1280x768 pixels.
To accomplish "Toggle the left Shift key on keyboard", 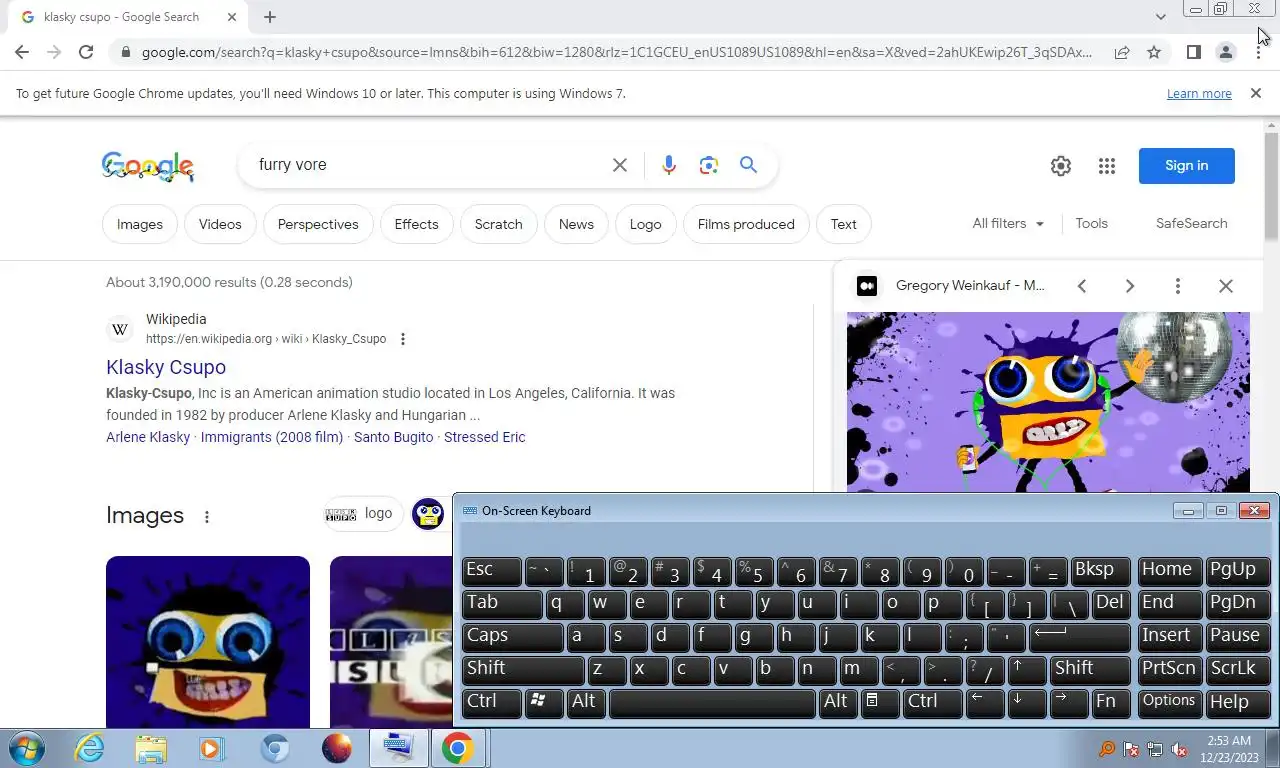I will pos(523,669).
